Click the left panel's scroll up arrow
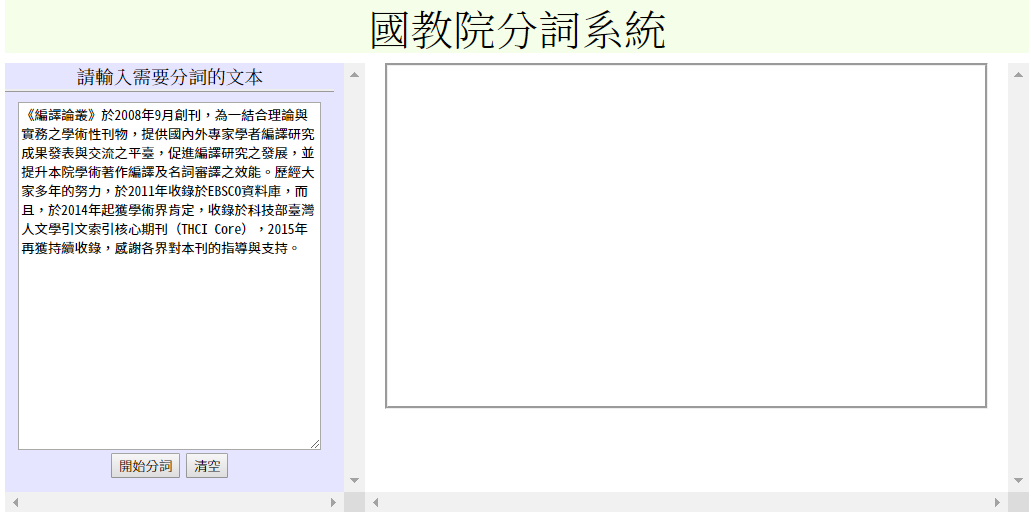The width and height of the screenshot is (1031, 512). click(354, 74)
